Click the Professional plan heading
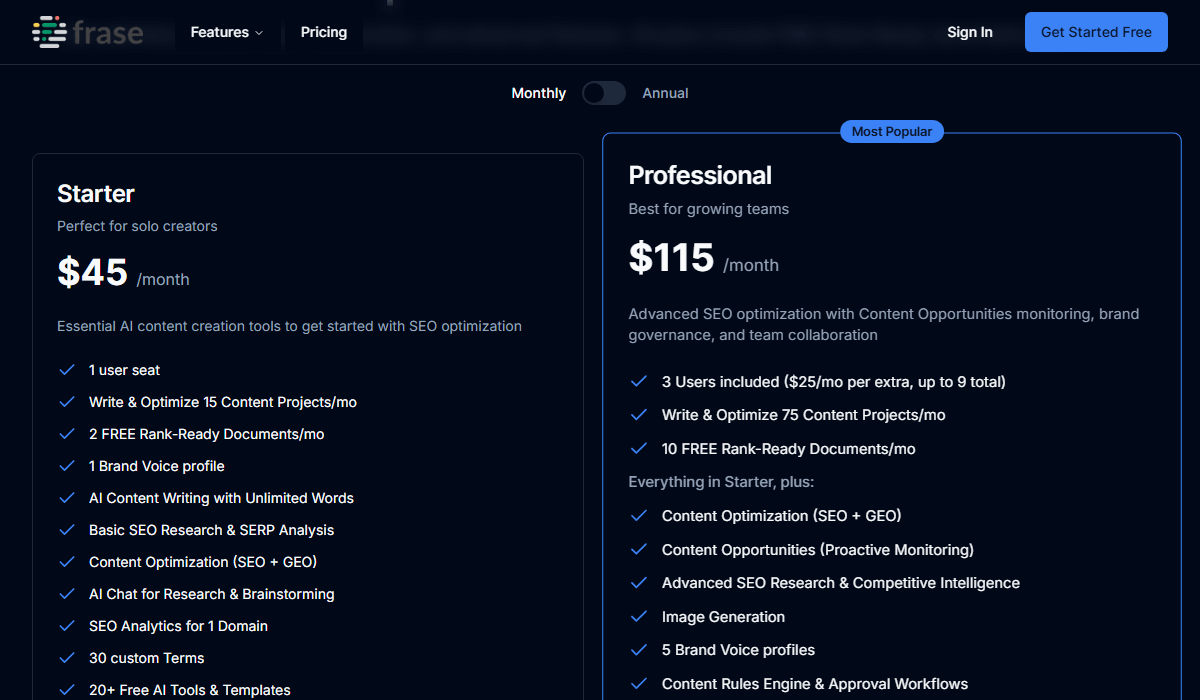1200x700 pixels. [700, 176]
